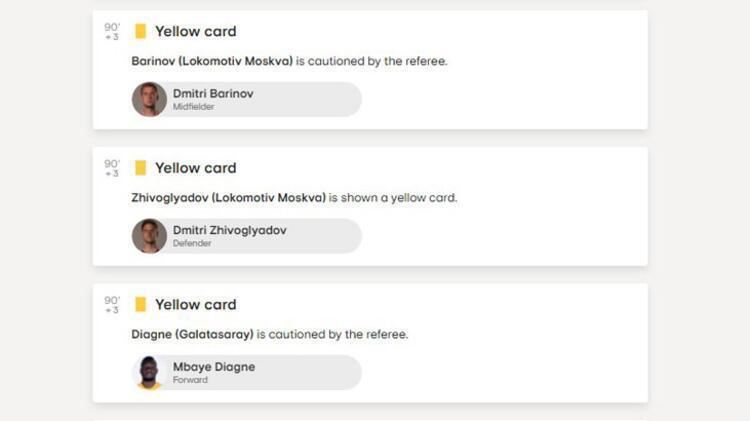Select the Yellow card heading above Barinov's caution

[x=195, y=31]
